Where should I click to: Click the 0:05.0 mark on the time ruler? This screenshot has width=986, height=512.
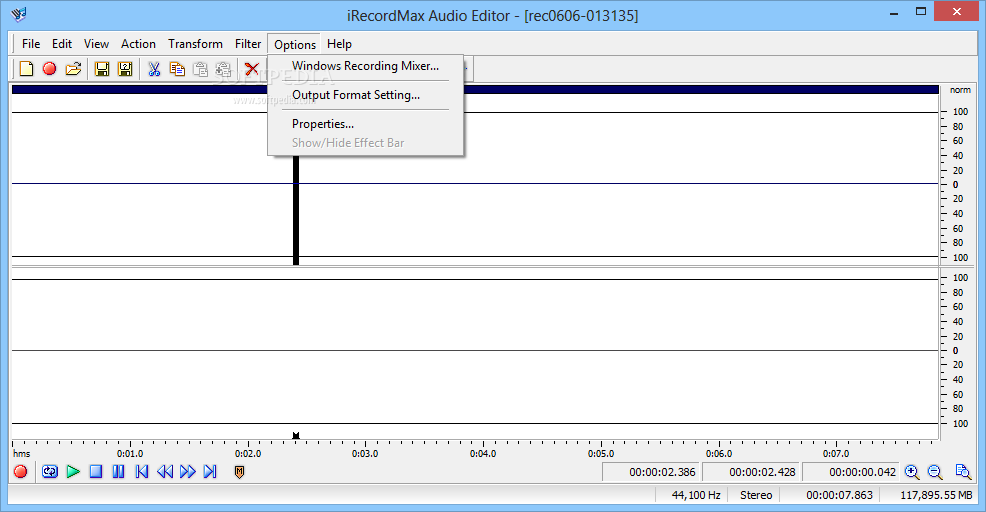[x=601, y=454]
